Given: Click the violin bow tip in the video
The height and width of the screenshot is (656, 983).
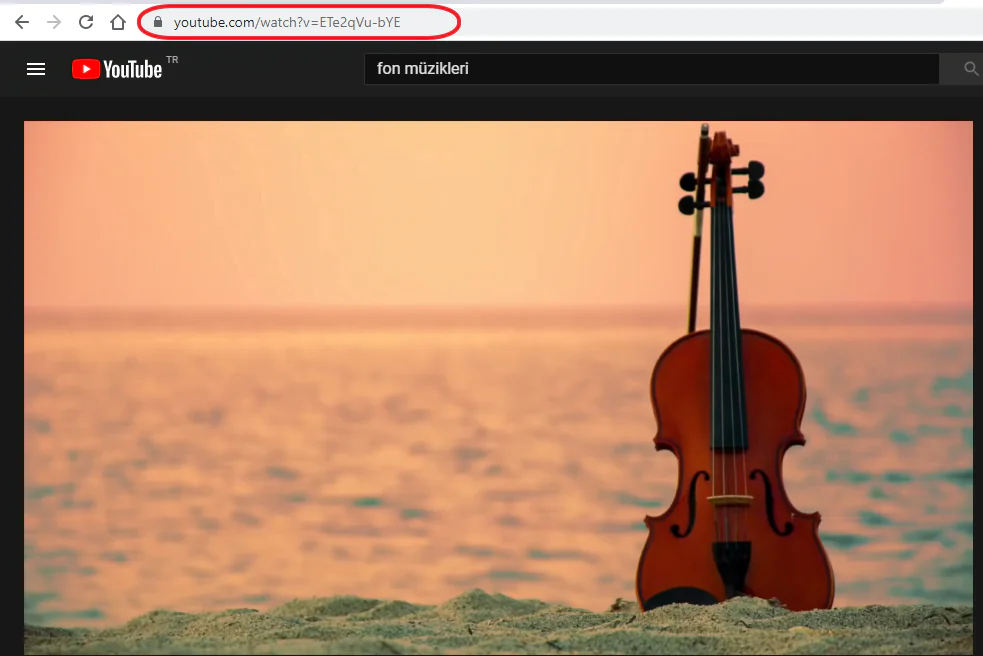Looking at the screenshot, I should point(704,132).
